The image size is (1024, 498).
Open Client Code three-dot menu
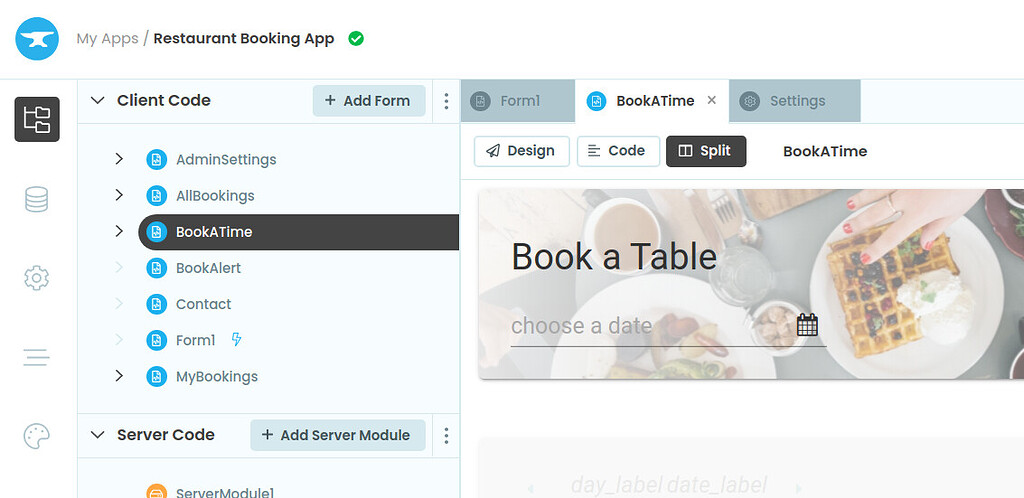pos(446,101)
